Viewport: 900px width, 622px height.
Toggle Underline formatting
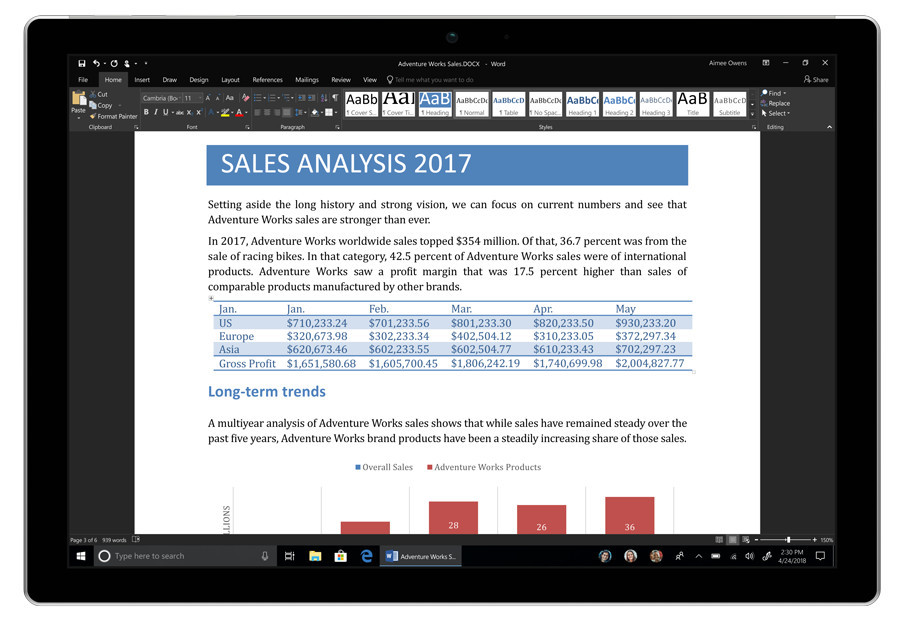[x=165, y=112]
